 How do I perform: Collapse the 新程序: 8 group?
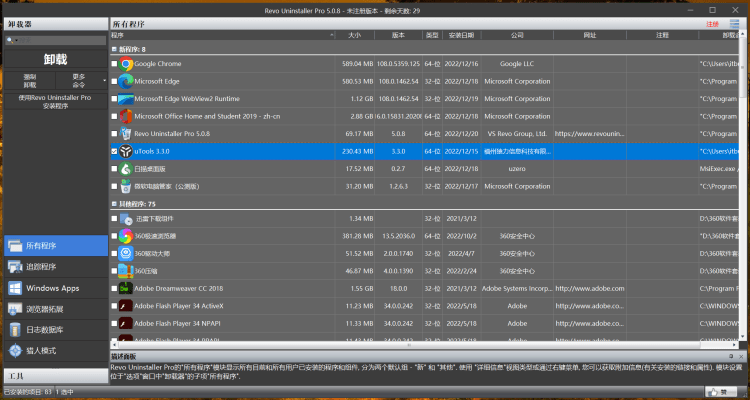(114, 49)
